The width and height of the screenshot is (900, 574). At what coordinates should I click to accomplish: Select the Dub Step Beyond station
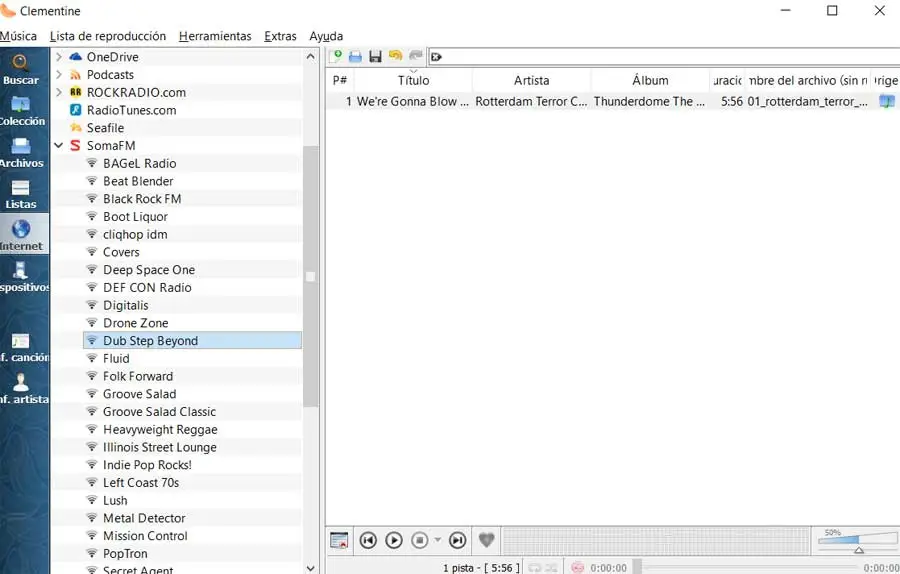(192, 340)
